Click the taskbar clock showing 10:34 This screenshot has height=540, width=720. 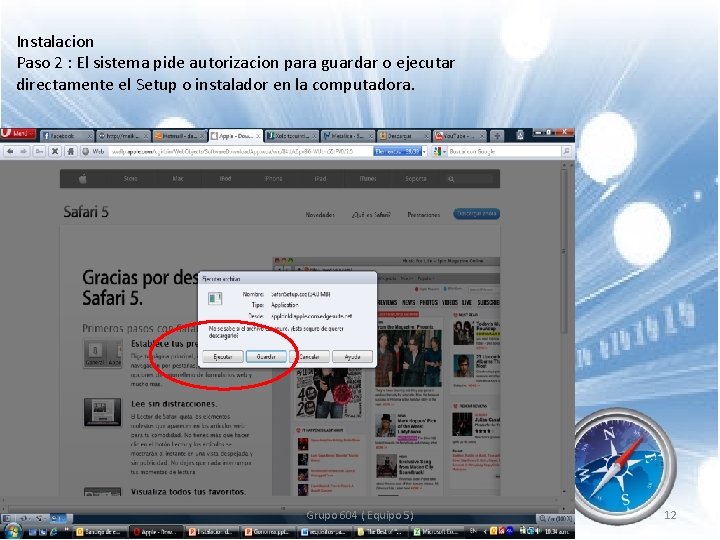pyautogui.click(x=557, y=532)
